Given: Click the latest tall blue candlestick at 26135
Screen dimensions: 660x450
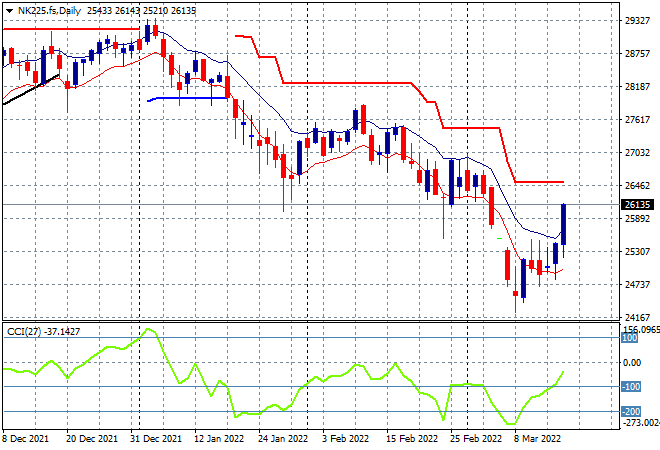Looking at the screenshot, I should [563, 224].
